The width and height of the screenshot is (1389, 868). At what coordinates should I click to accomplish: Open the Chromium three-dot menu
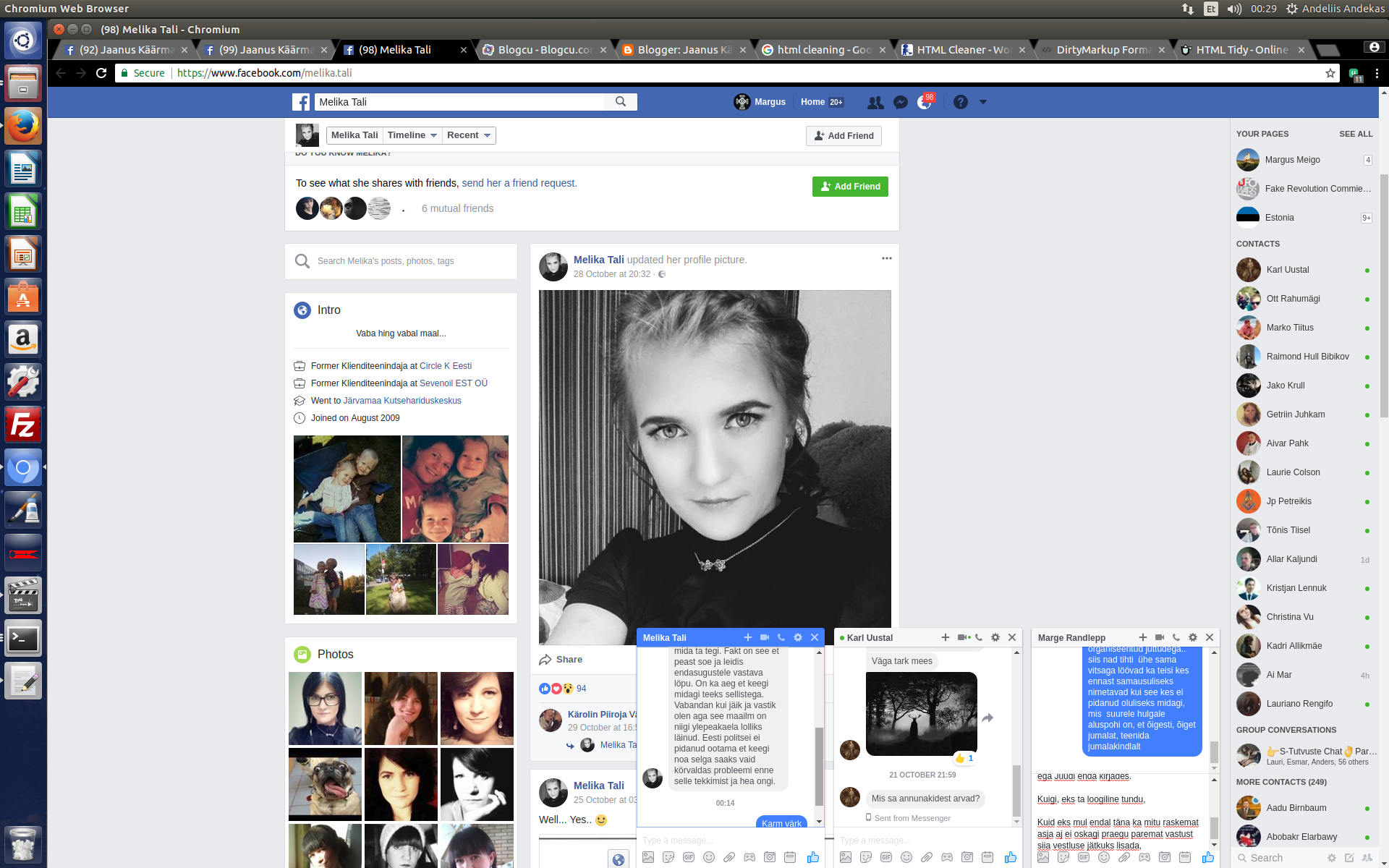(x=1377, y=73)
